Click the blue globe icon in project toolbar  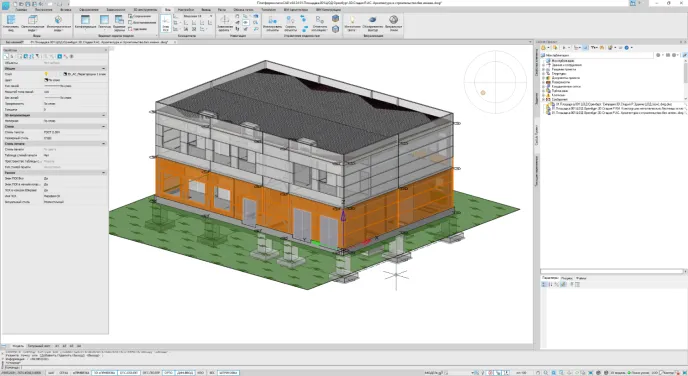[627, 47]
